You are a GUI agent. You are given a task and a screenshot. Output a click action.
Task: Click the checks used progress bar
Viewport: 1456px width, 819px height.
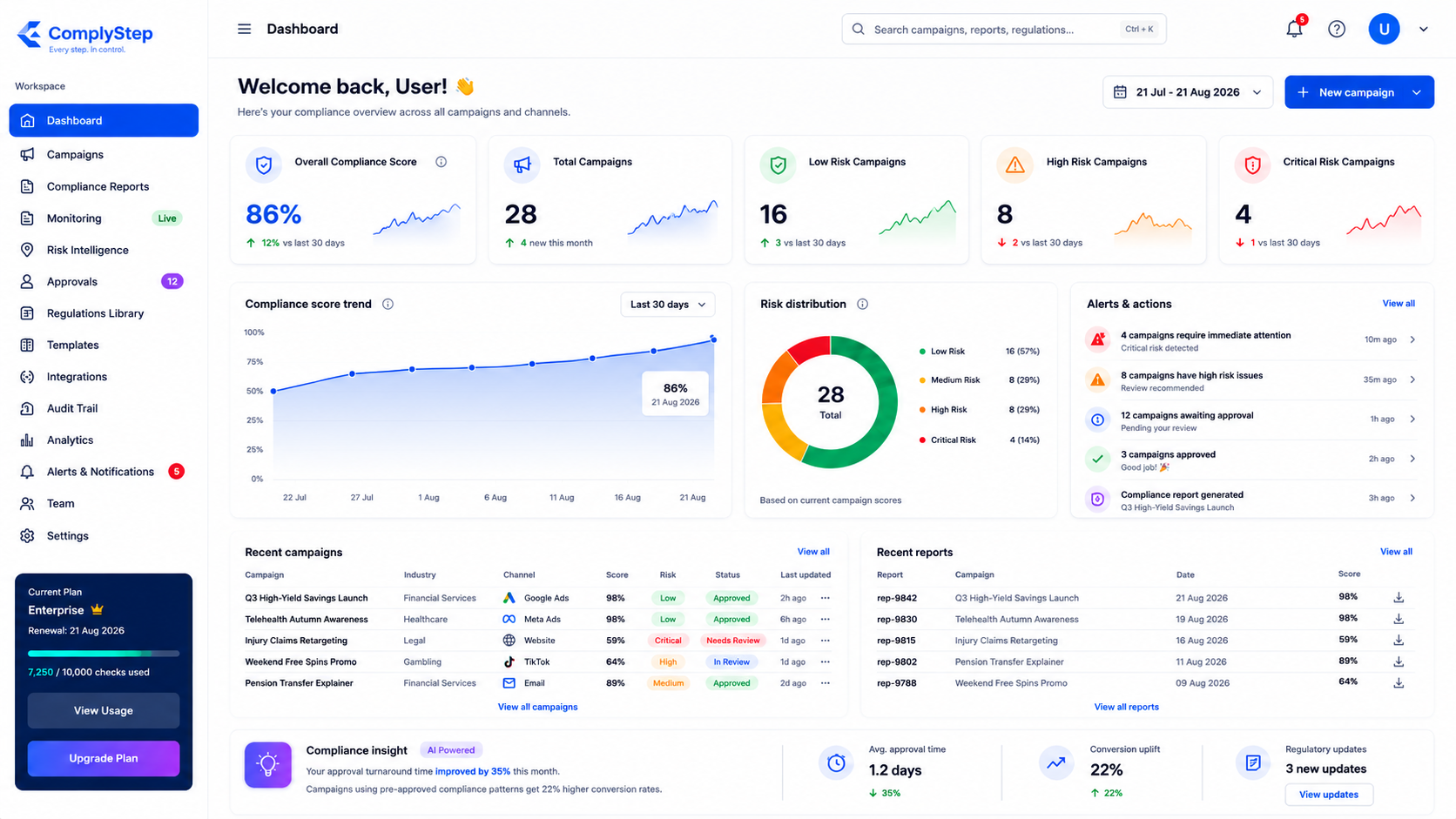[x=104, y=653]
